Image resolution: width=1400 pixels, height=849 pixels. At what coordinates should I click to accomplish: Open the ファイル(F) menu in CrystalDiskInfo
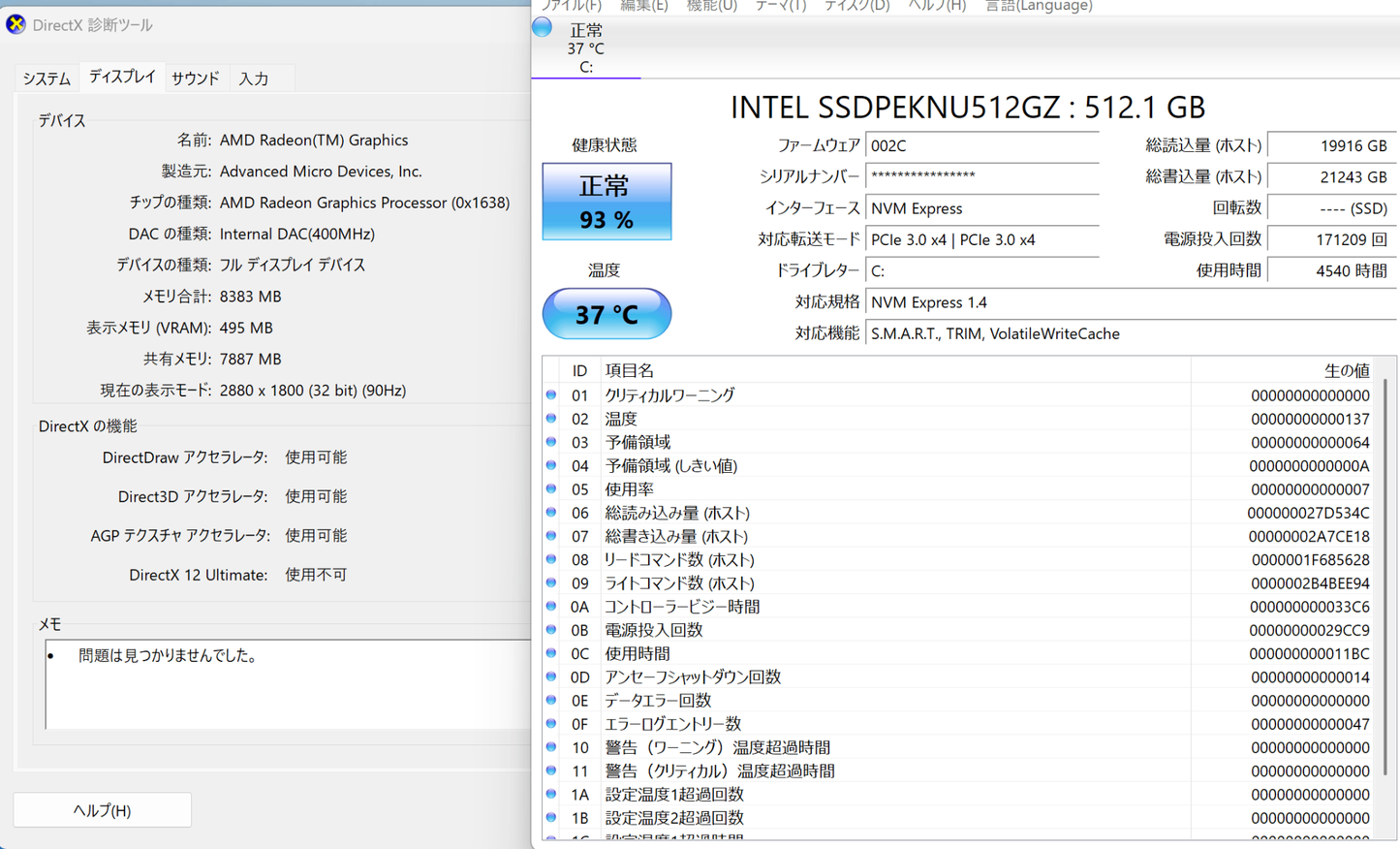click(x=571, y=6)
